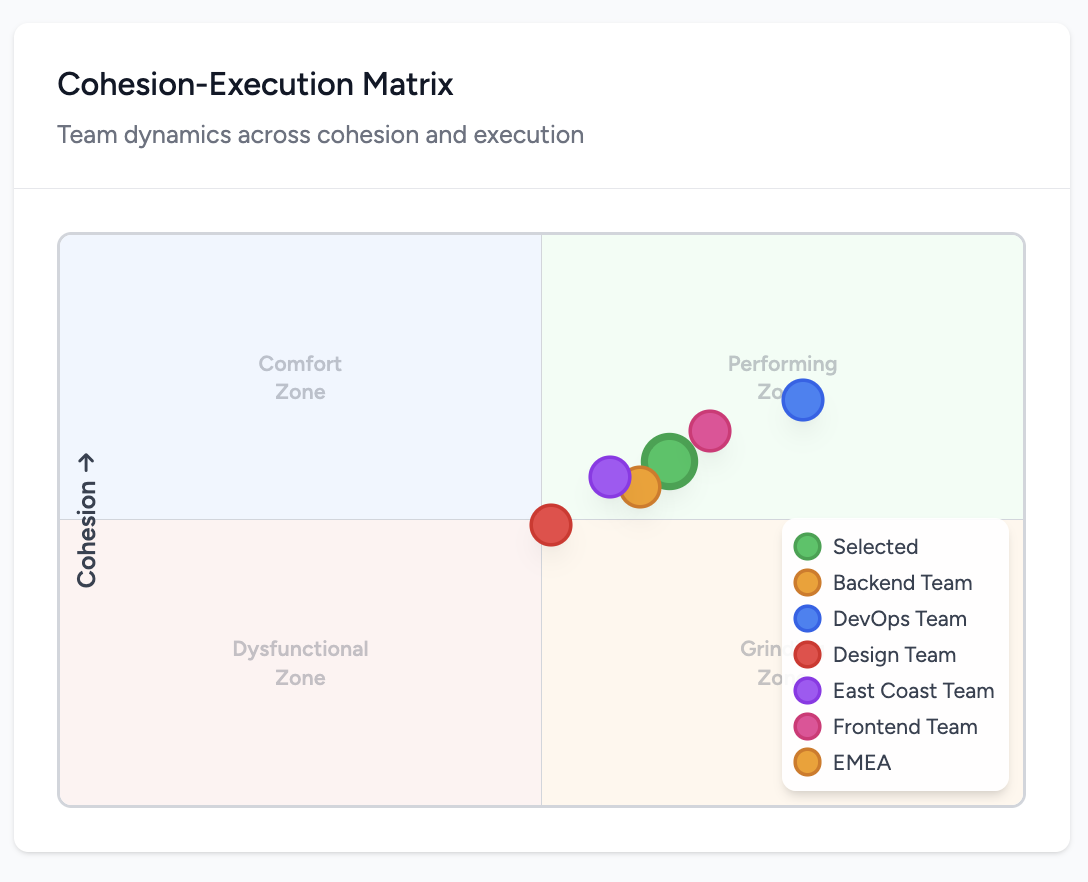The width and height of the screenshot is (1088, 882).
Task: Click orange swatch beside Backend Team
Action: click(x=807, y=583)
